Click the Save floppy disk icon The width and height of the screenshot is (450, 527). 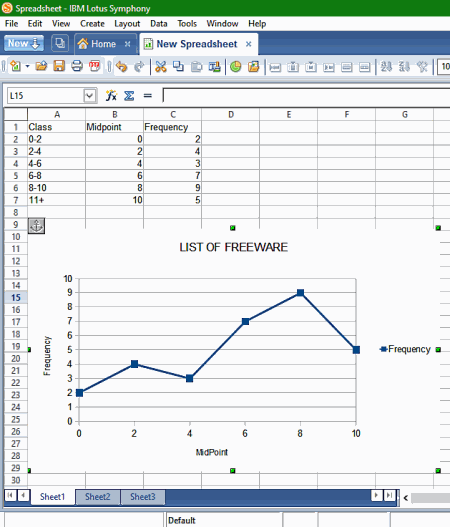(x=59, y=66)
